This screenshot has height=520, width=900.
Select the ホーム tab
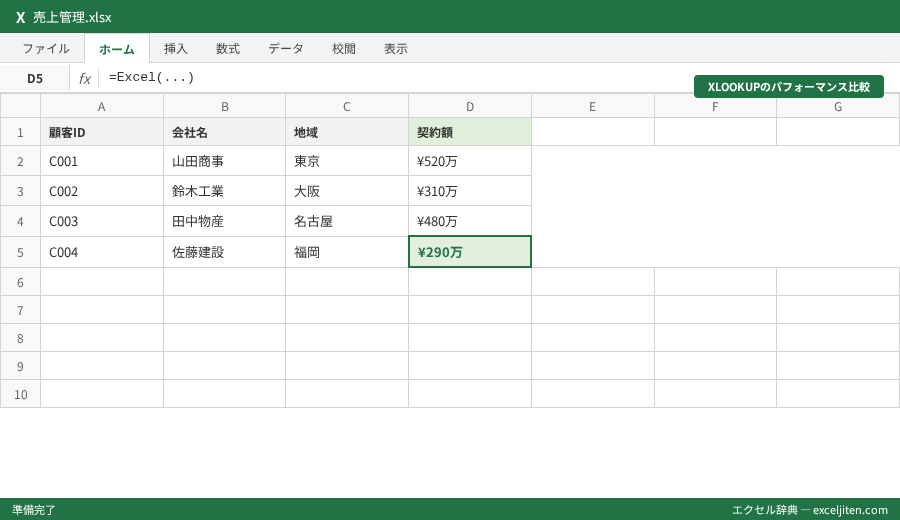(117, 49)
